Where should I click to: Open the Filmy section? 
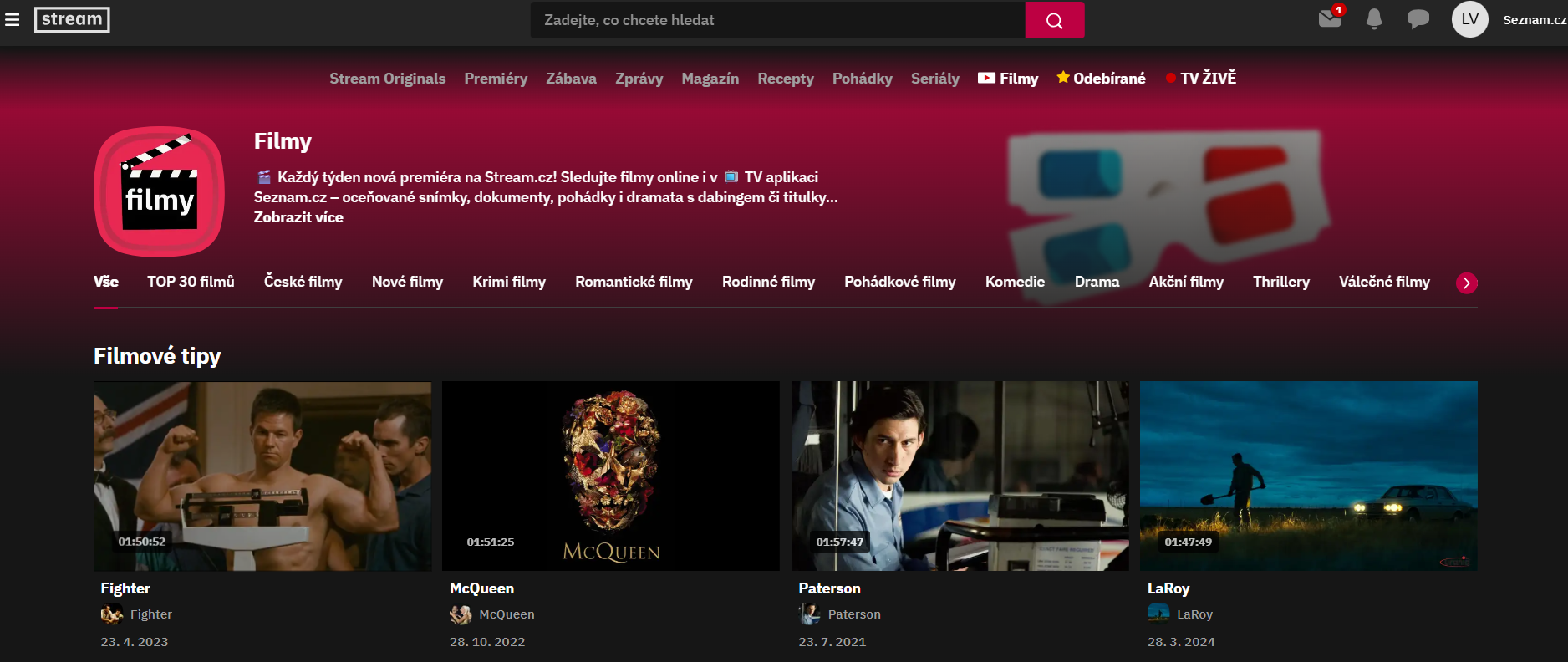coord(1008,79)
